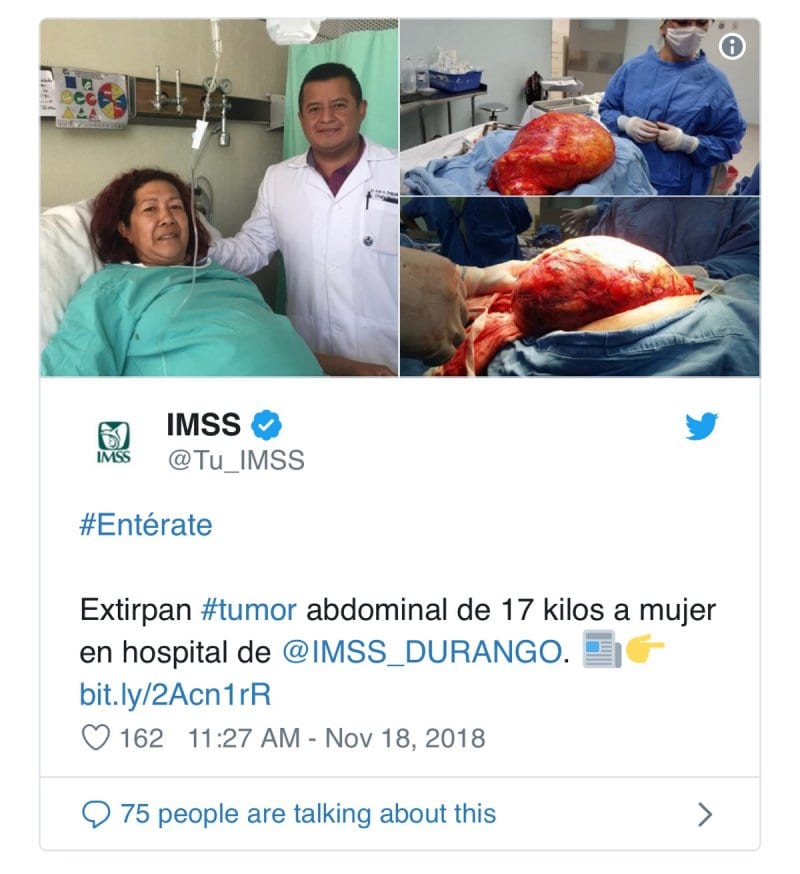This screenshot has width=800, height=874.
Task: Click the blue verified badge
Action: pos(266,425)
